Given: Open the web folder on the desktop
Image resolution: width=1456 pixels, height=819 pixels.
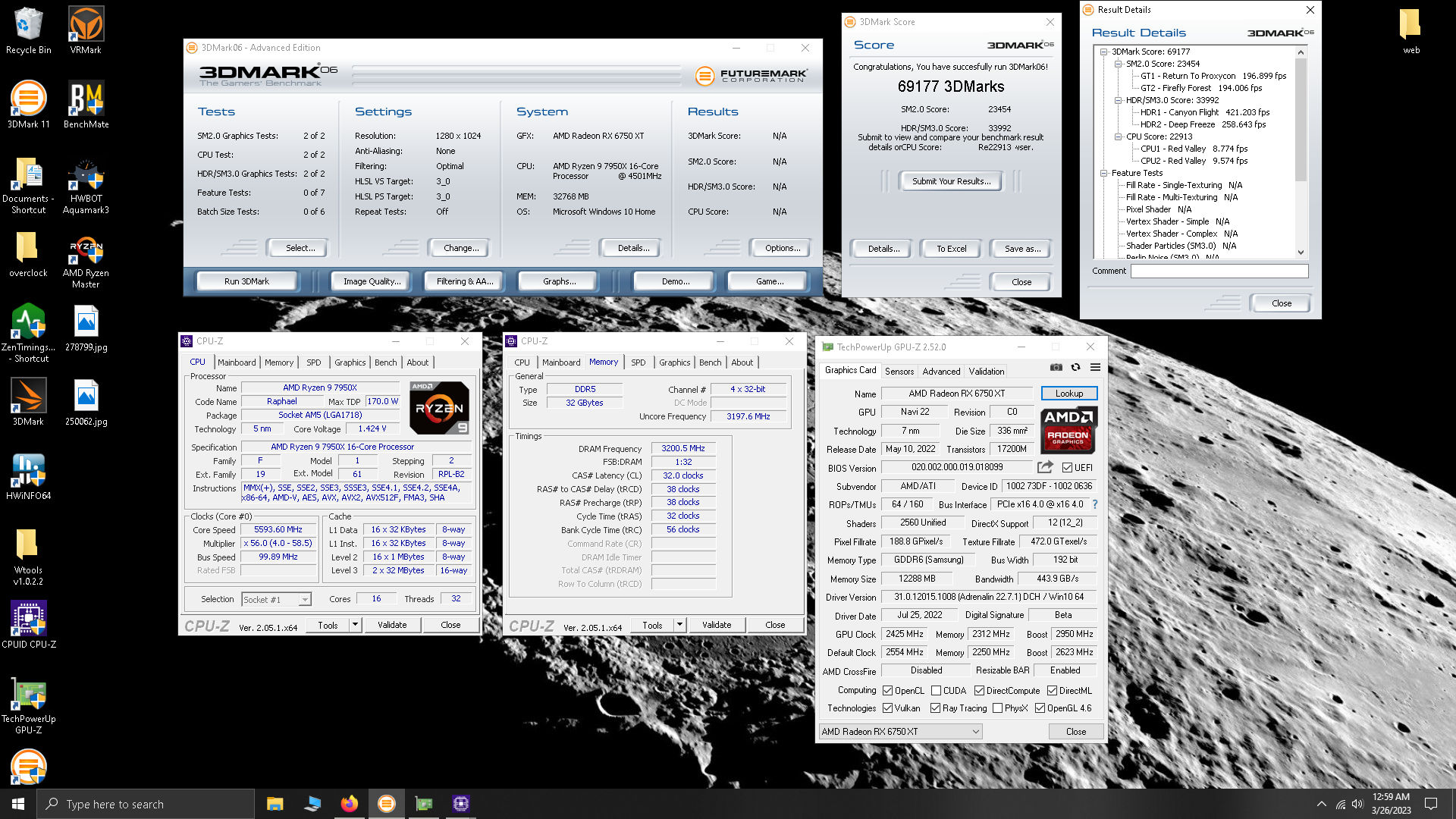Looking at the screenshot, I should click(x=1410, y=30).
